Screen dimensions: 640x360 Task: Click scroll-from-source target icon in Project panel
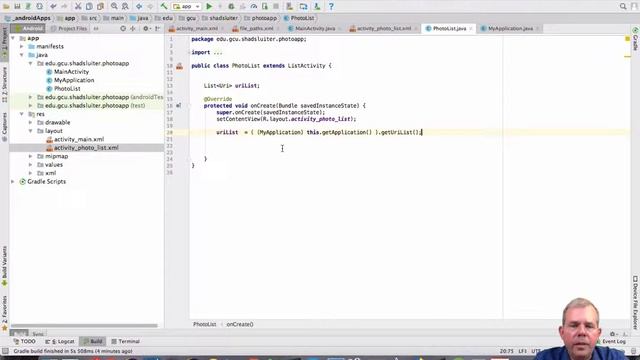123,29
